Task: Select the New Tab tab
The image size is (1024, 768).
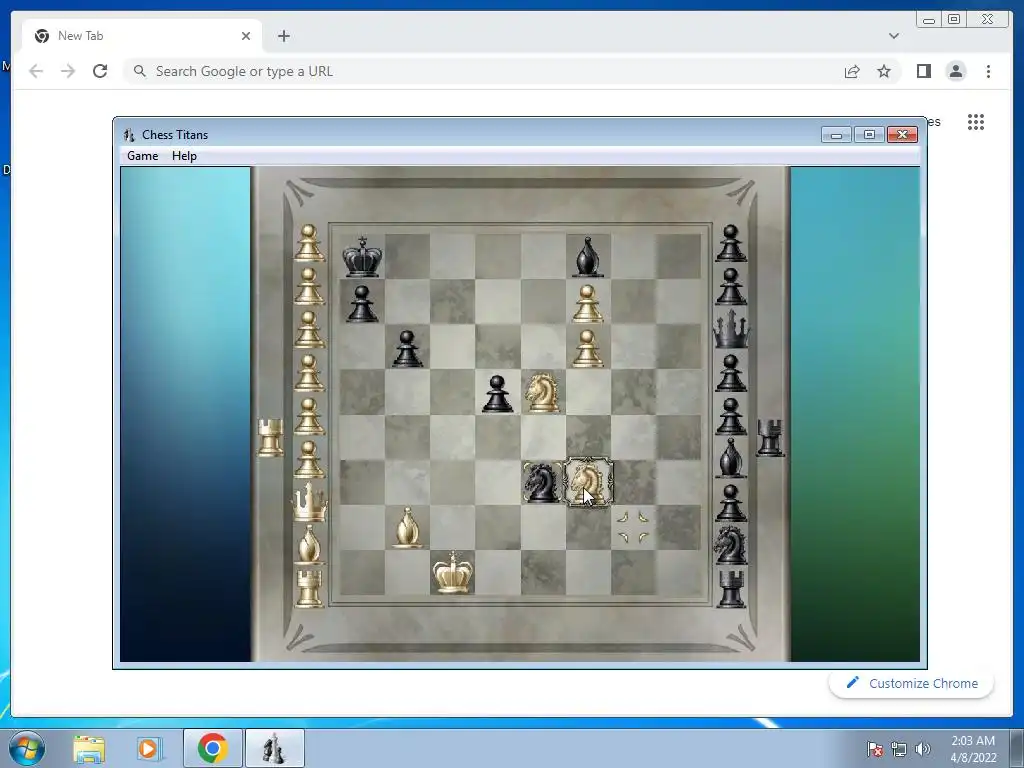Action: tap(142, 36)
